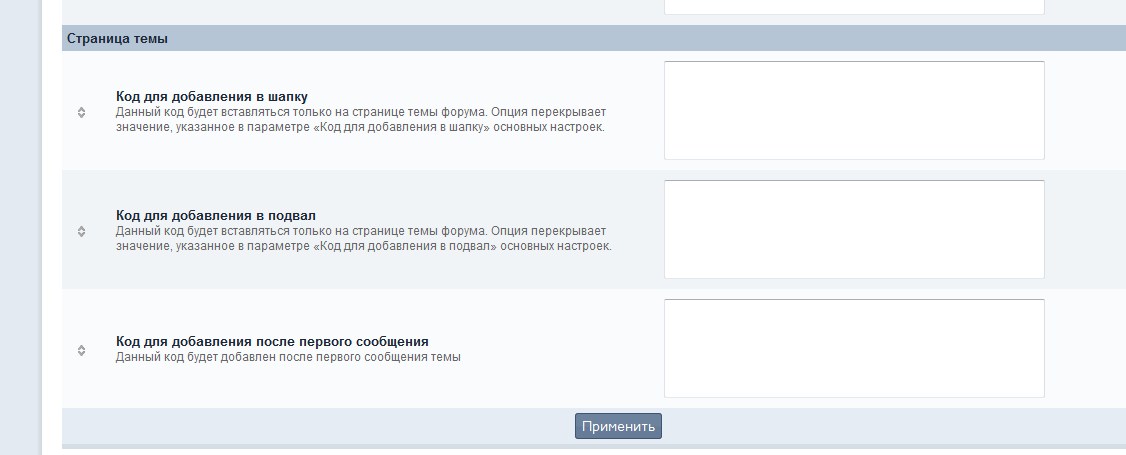The width and height of the screenshot is (1126, 455).
Task: Click the Применить button
Action: pyautogui.click(x=618, y=426)
